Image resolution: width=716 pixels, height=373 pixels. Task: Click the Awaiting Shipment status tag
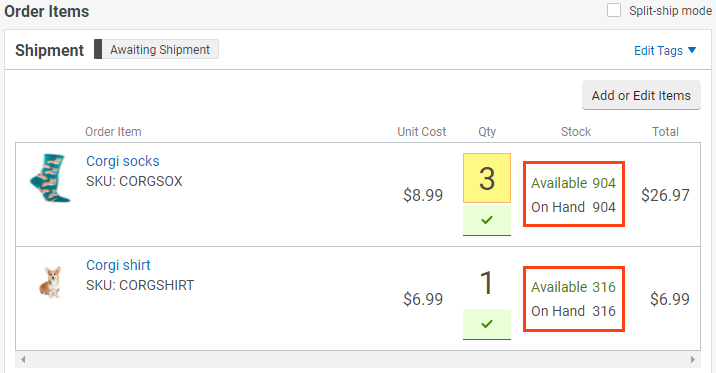coord(160,49)
